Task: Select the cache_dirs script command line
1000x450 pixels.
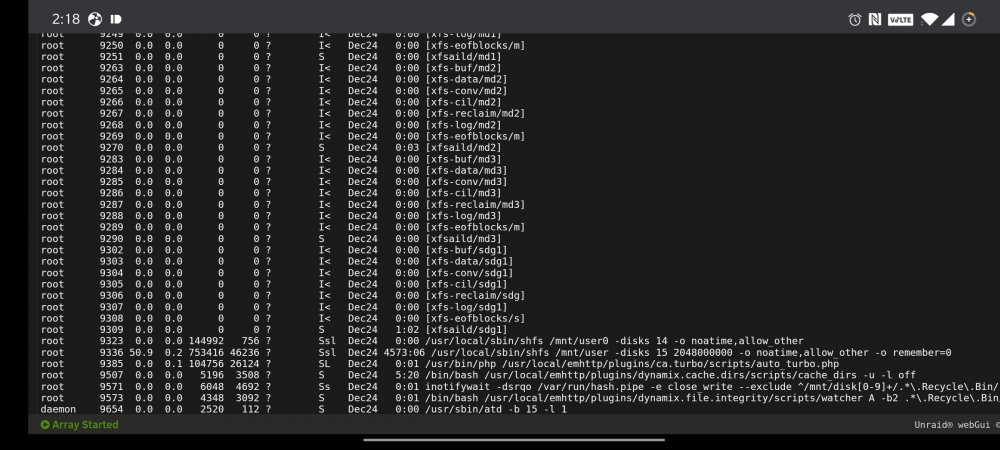Action: click(x=670, y=375)
